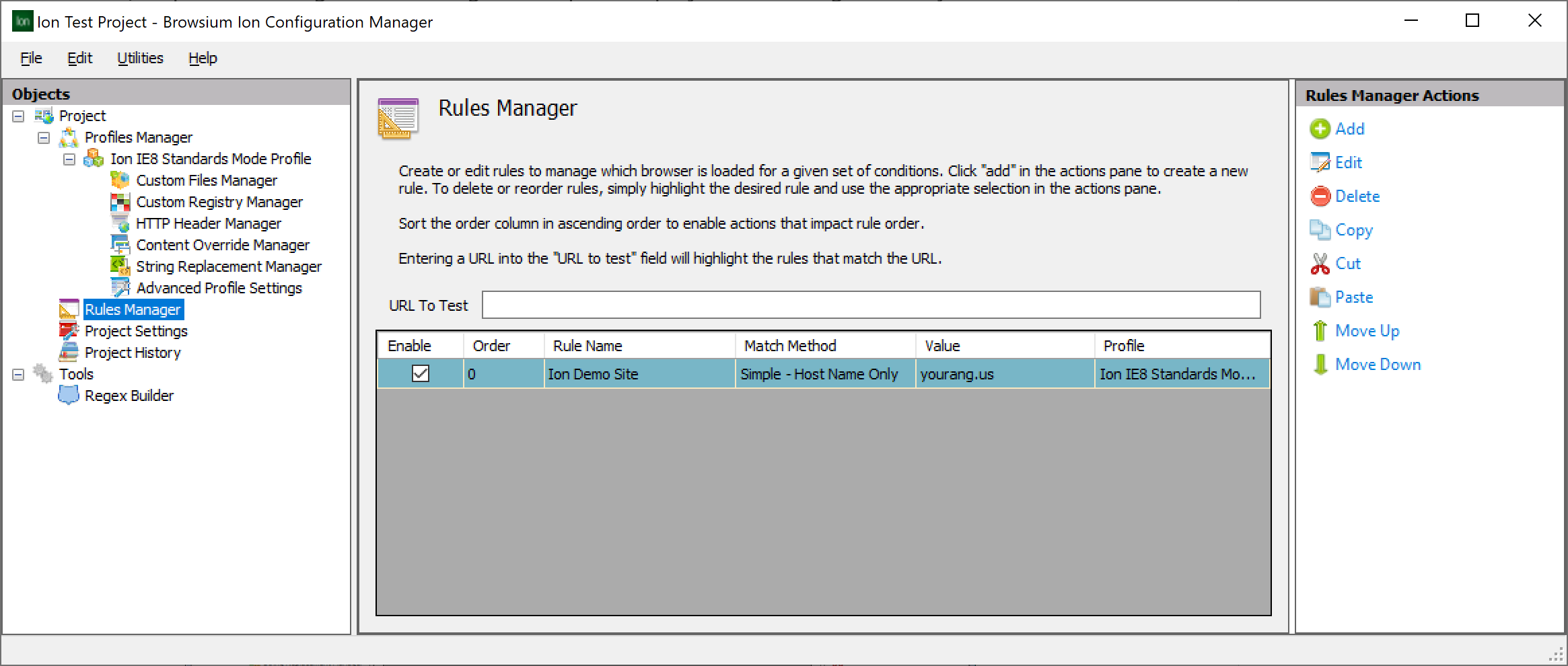Viewport: 1568px width, 666px height.
Task: Sort rules by the Order column header
Action: click(x=493, y=345)
